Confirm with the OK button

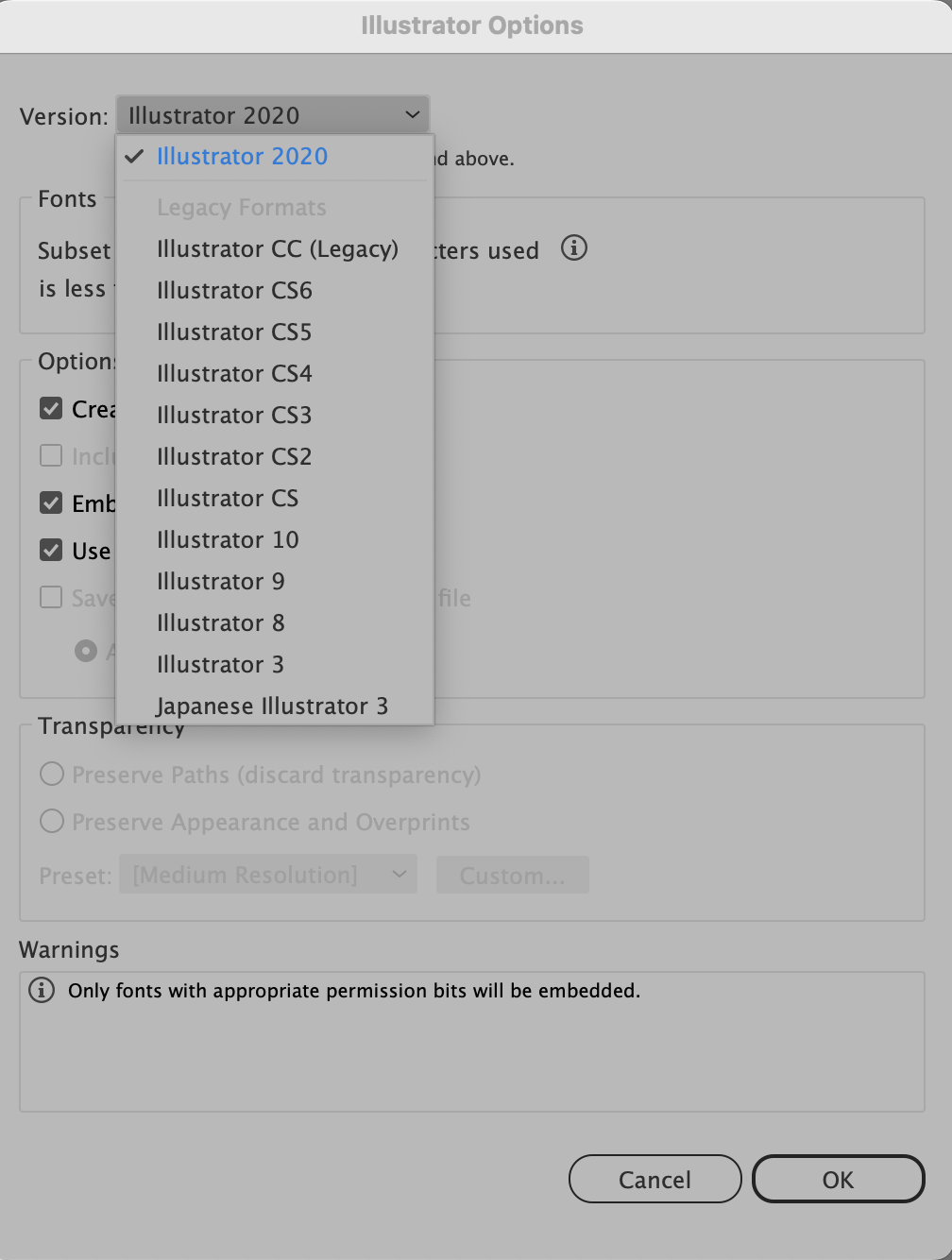[838, 1179]
